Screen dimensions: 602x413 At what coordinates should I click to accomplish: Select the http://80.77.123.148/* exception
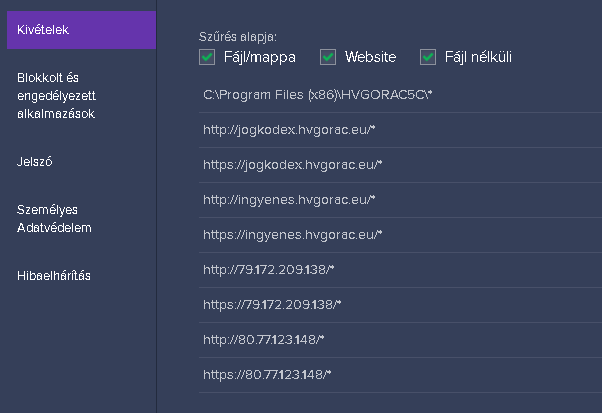(x=400, y=340)
